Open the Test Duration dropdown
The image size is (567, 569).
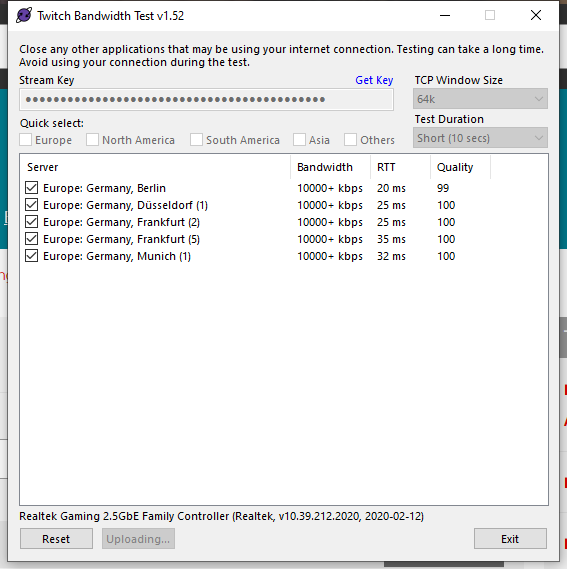480,138
